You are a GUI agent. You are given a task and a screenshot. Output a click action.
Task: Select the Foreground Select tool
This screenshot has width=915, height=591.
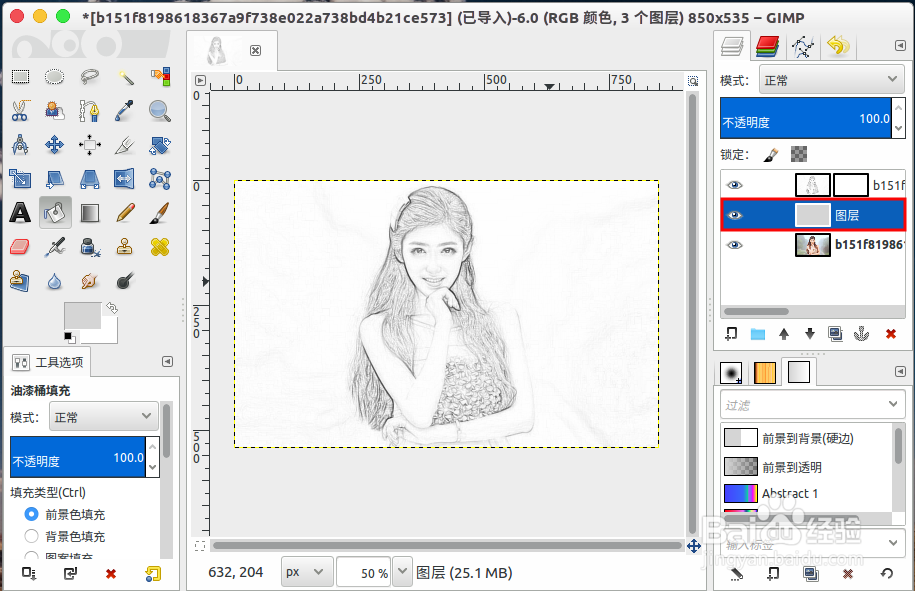click(54, 111)
